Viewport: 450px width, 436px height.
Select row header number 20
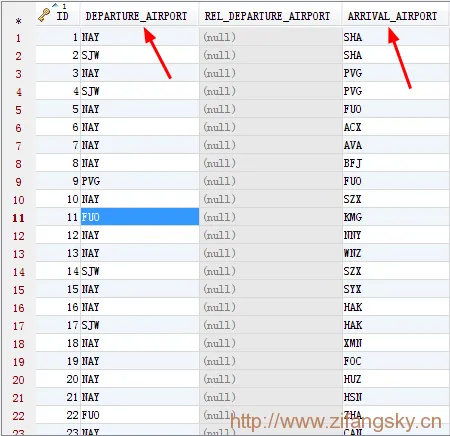(19, 380)
